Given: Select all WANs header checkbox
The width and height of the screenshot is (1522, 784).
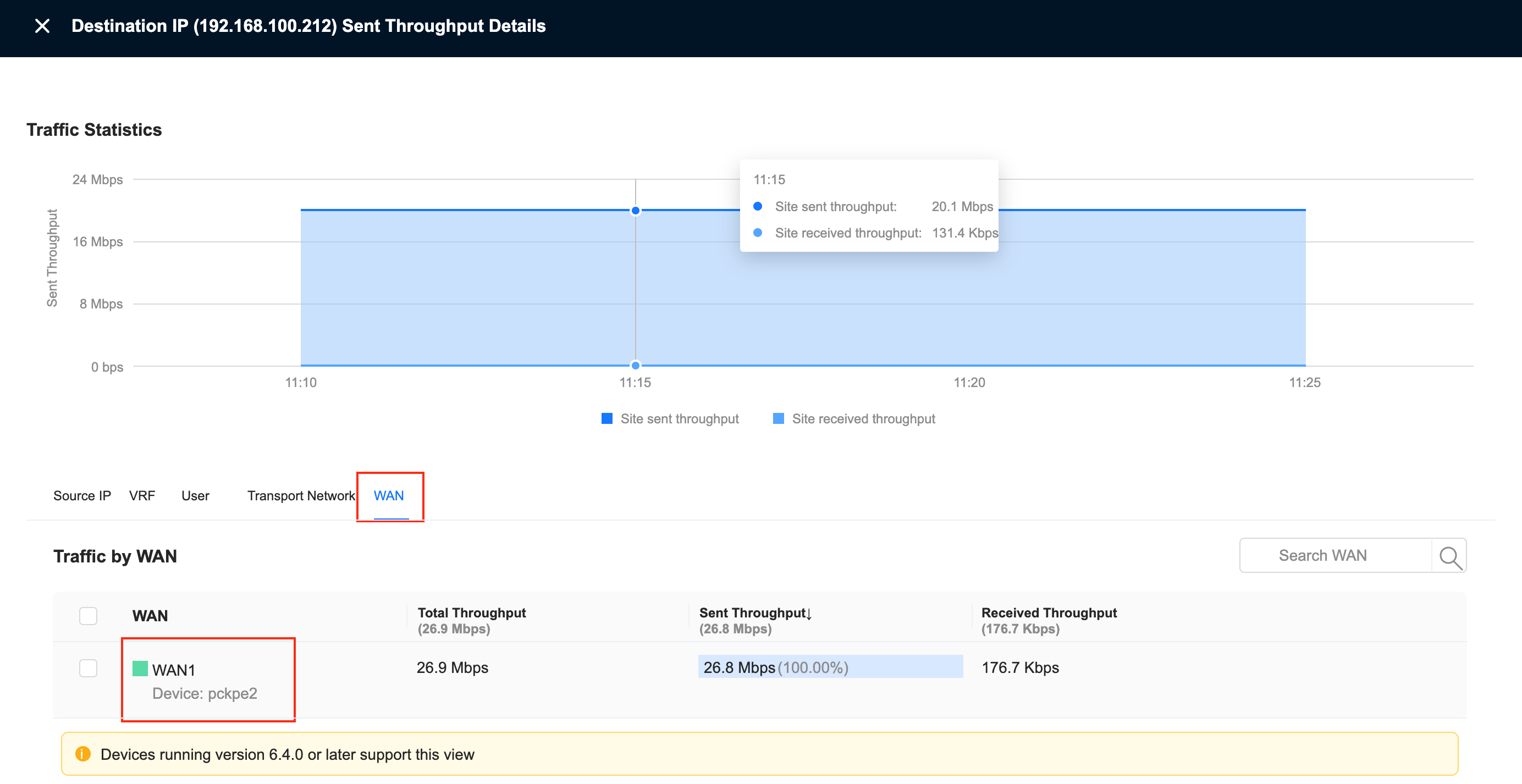Looking at the screenshot, I should coord(88,616).
